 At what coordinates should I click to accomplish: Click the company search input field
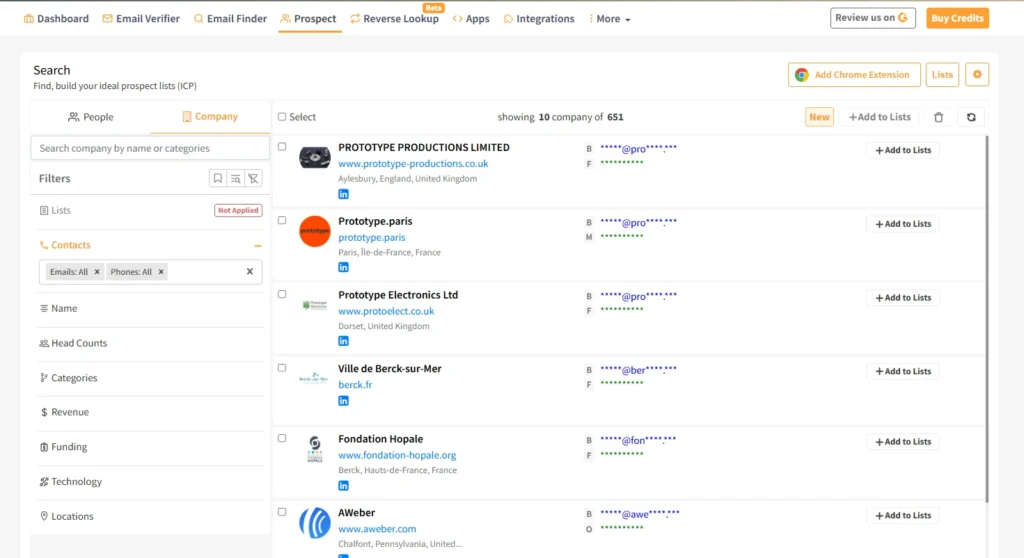click(x=150, y=148)
